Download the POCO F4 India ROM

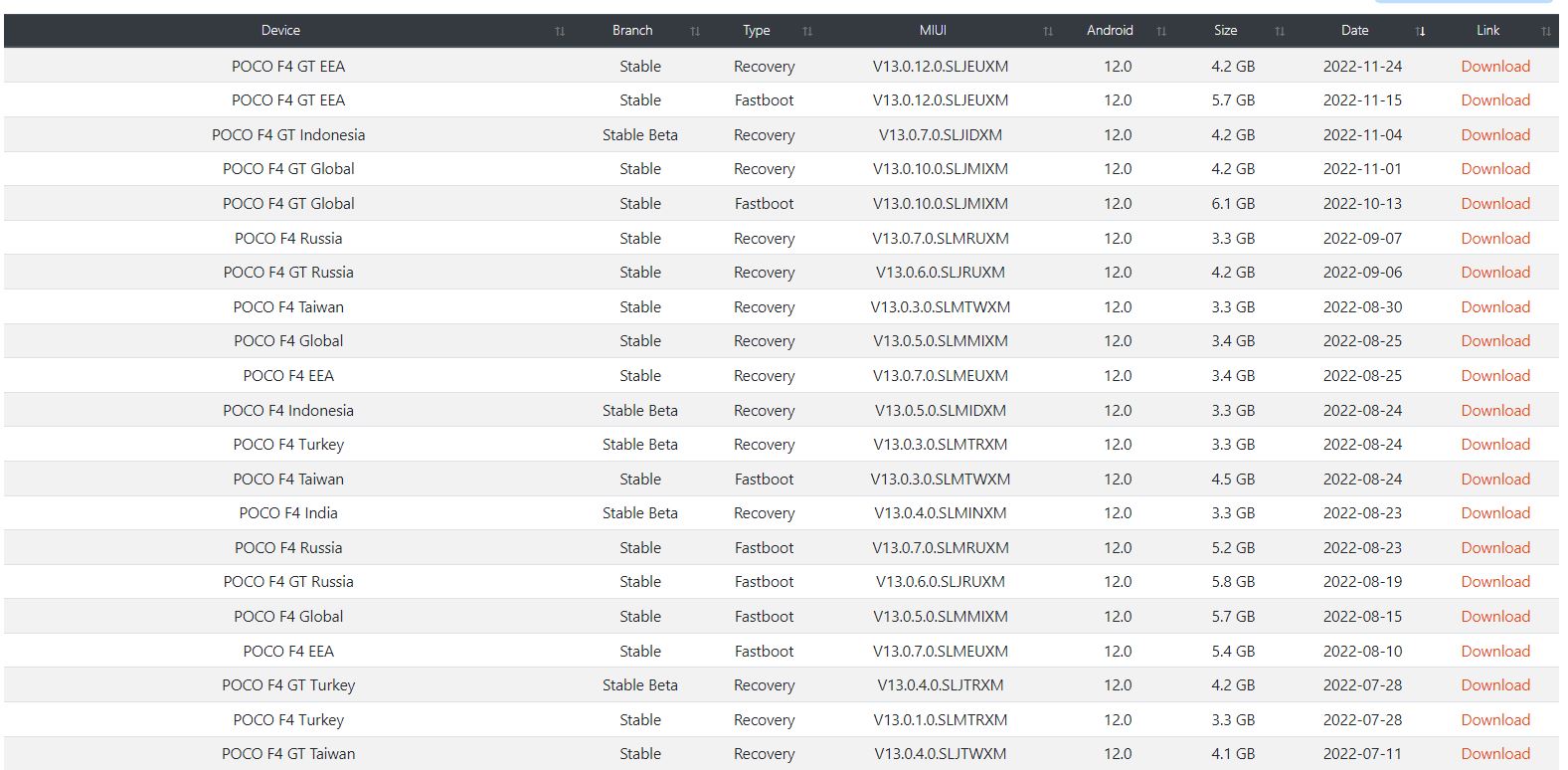tap(1494, 513)
